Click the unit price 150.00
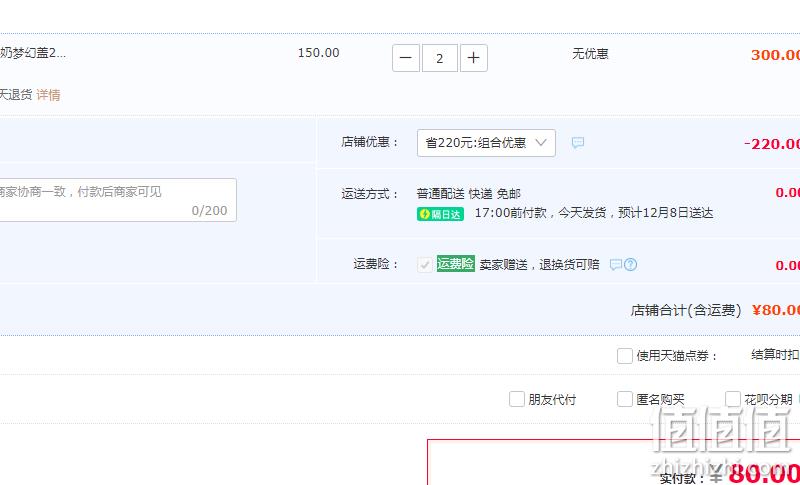The image size is (800, 485). tap(318, 53)
